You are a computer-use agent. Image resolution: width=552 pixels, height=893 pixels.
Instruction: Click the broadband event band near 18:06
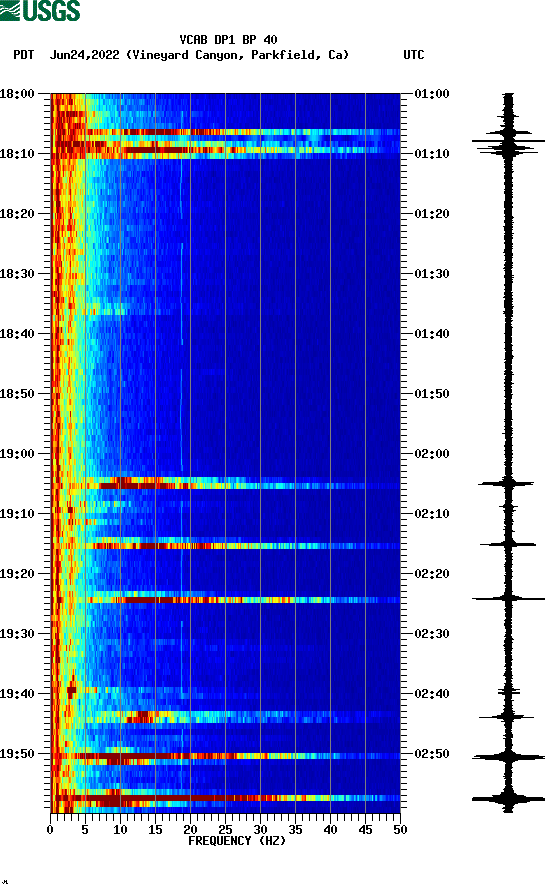pyautogui.click(x=226, y=132)
